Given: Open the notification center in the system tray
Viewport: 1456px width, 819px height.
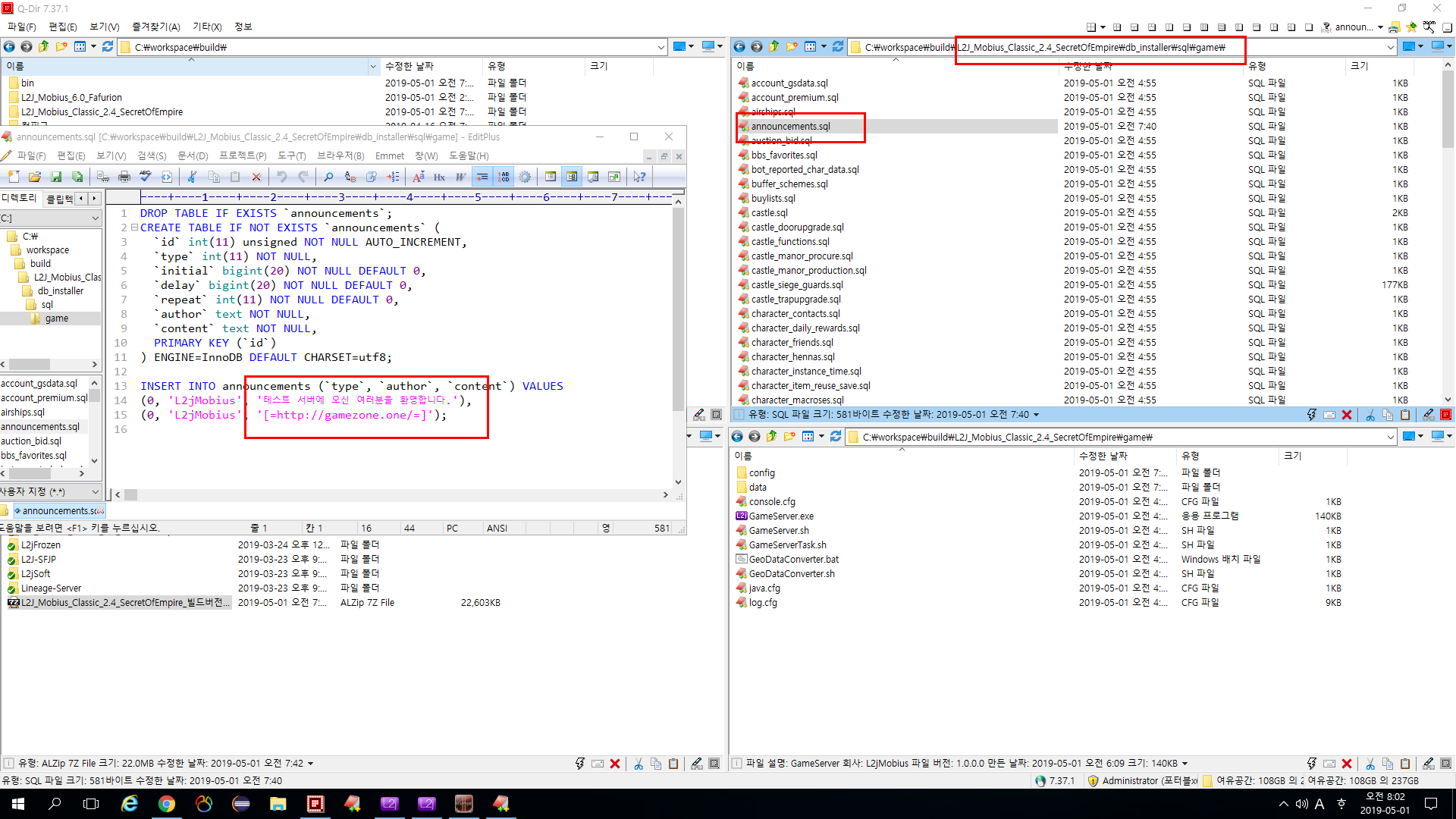Looking at the screenshot, I should pyautogui.click(x=1431, y=804).
